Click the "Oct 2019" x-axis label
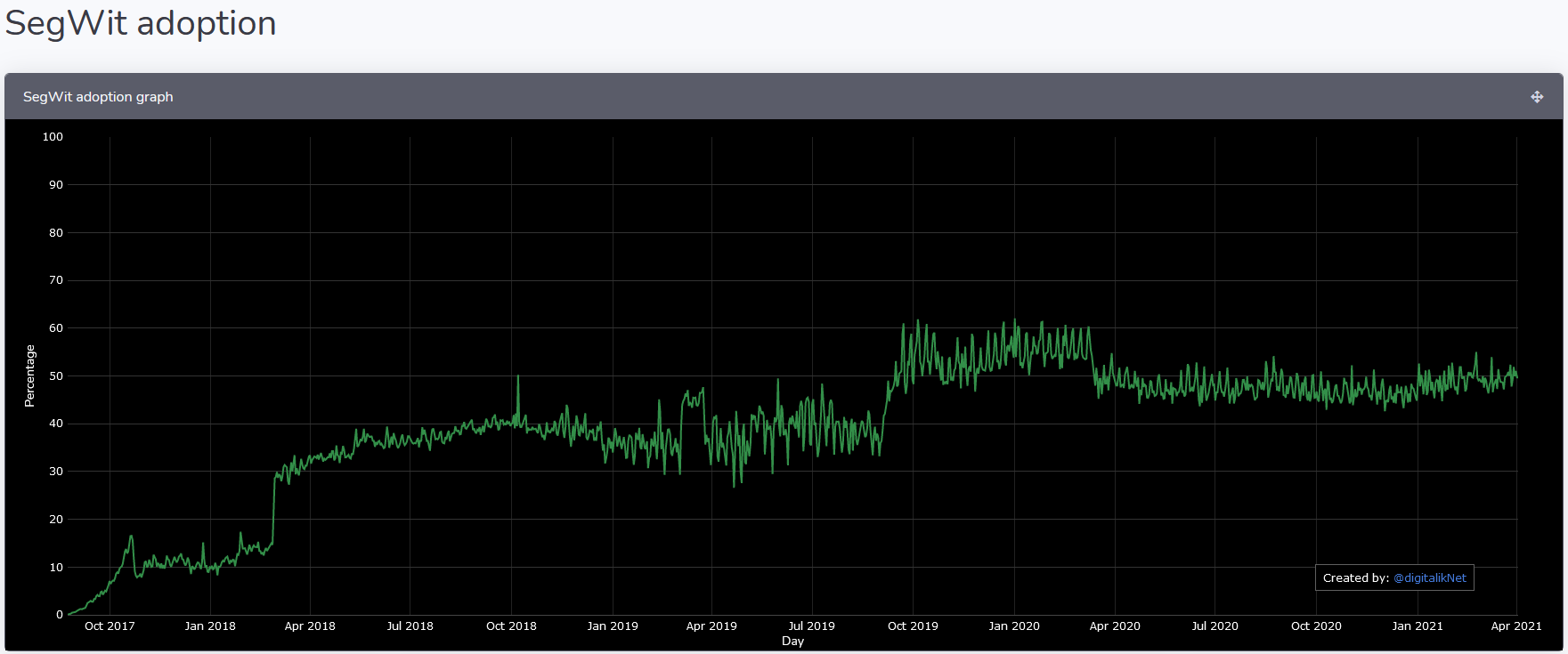Screen dimensions: 1568x654 point(913,626)
